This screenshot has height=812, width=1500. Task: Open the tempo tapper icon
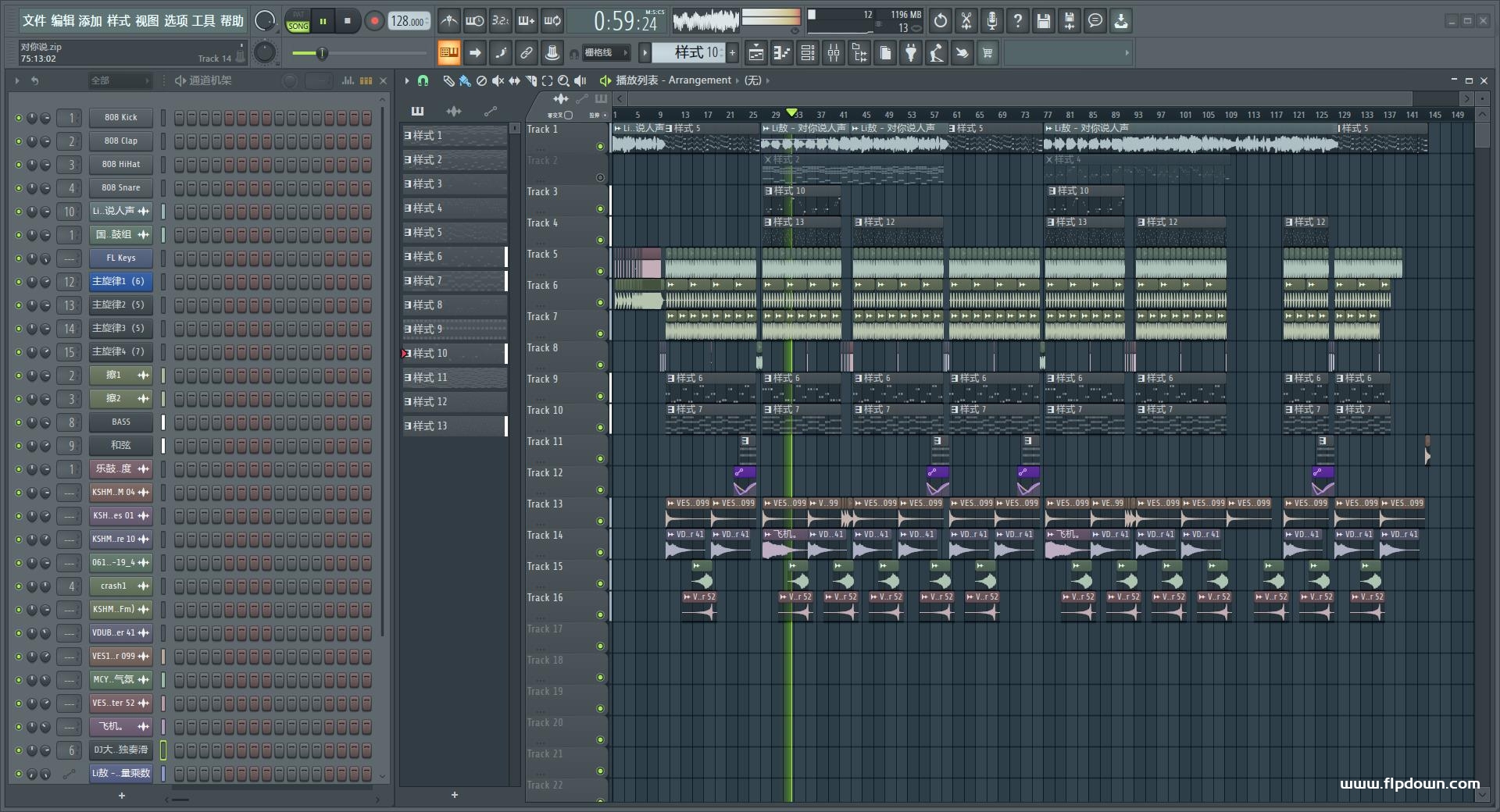pyautogui.click(x=937, y=53)
